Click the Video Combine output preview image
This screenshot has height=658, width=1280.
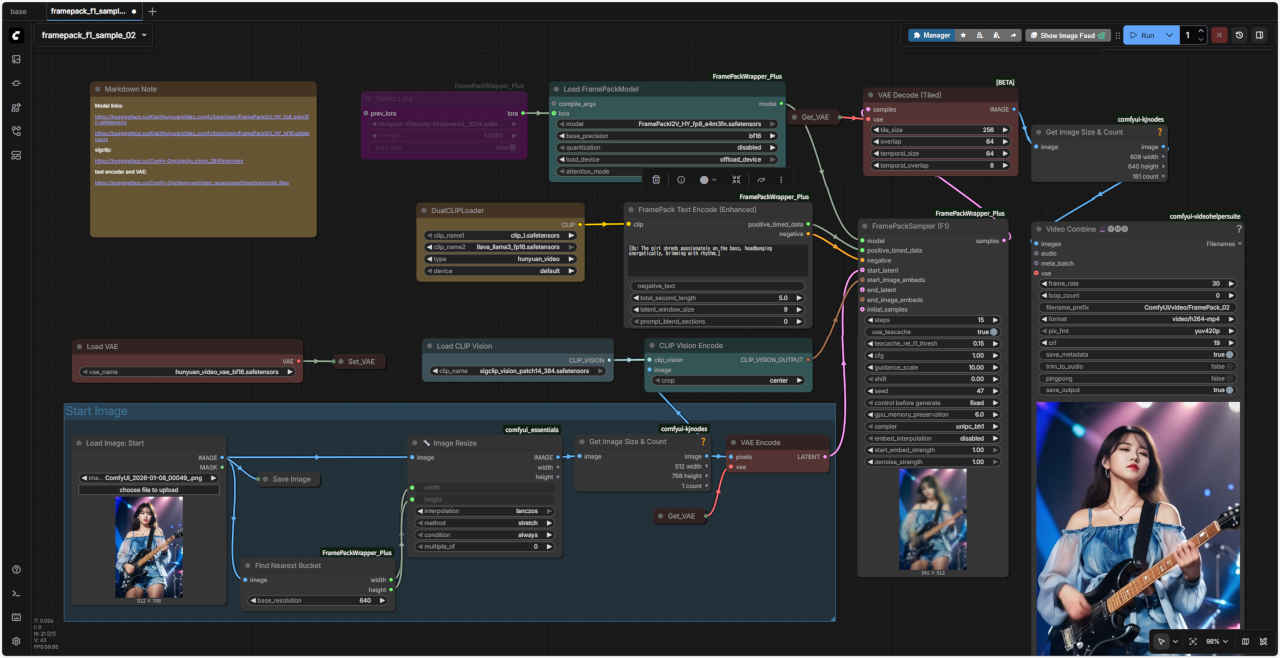(1137, 520)
